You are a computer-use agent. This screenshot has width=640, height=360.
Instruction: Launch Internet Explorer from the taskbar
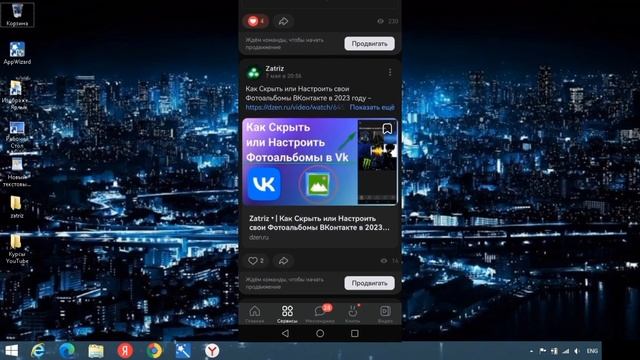(x=38, y=351)
